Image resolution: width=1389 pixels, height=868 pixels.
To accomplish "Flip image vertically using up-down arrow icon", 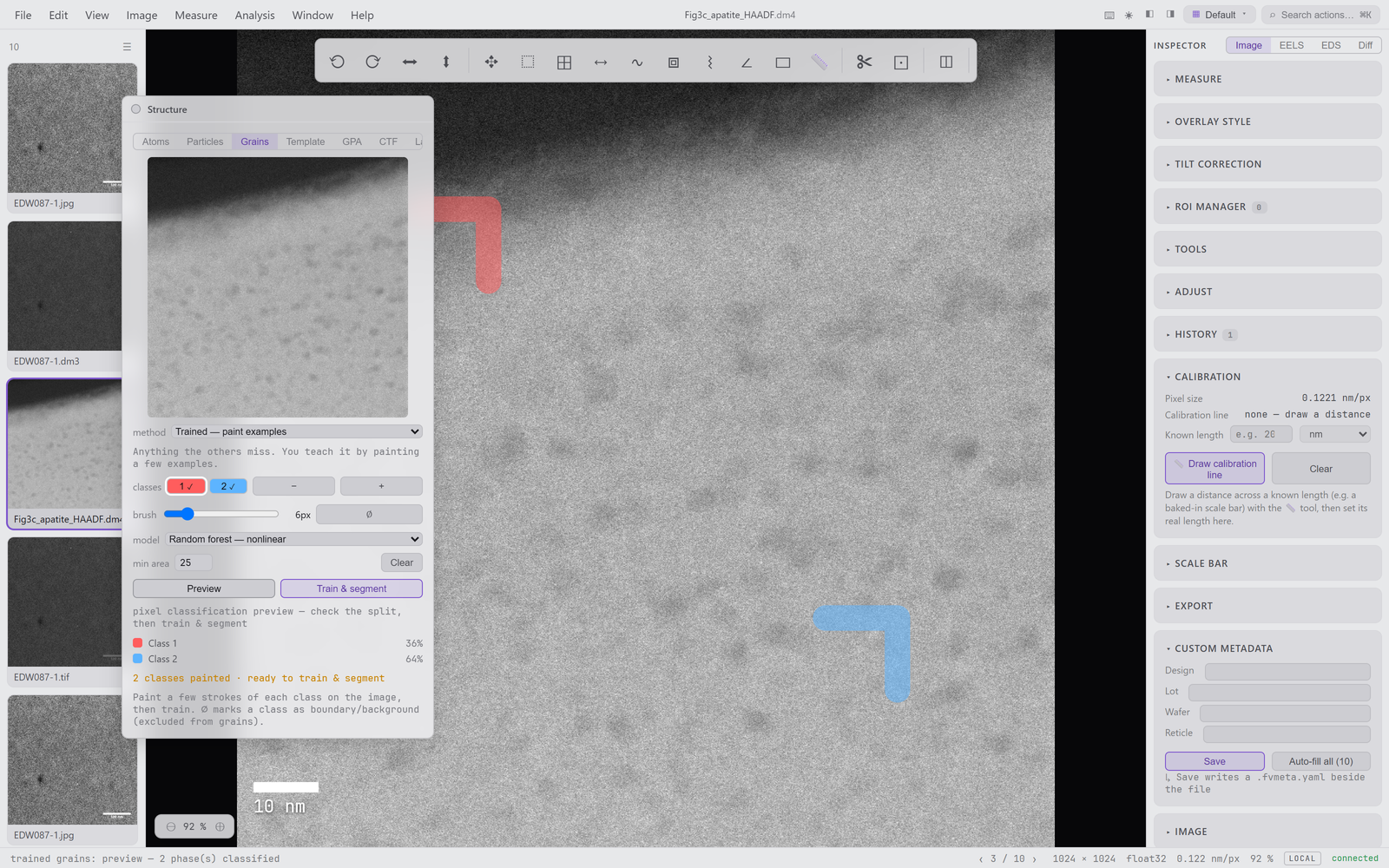I will click(x=446, y=62).
